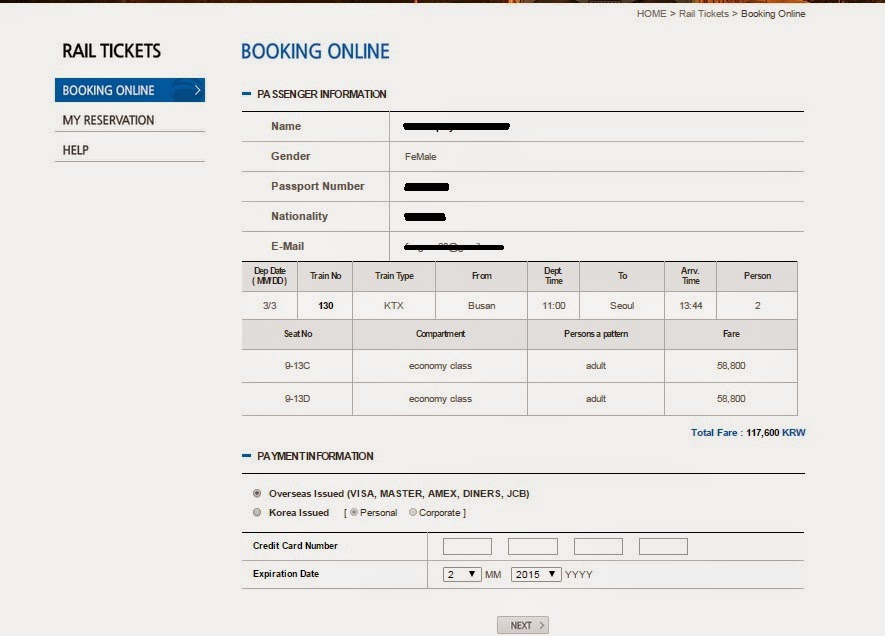Click the third credit card number box
The height and width of the screenshot is (636, 885).
[x=598, y=546]
